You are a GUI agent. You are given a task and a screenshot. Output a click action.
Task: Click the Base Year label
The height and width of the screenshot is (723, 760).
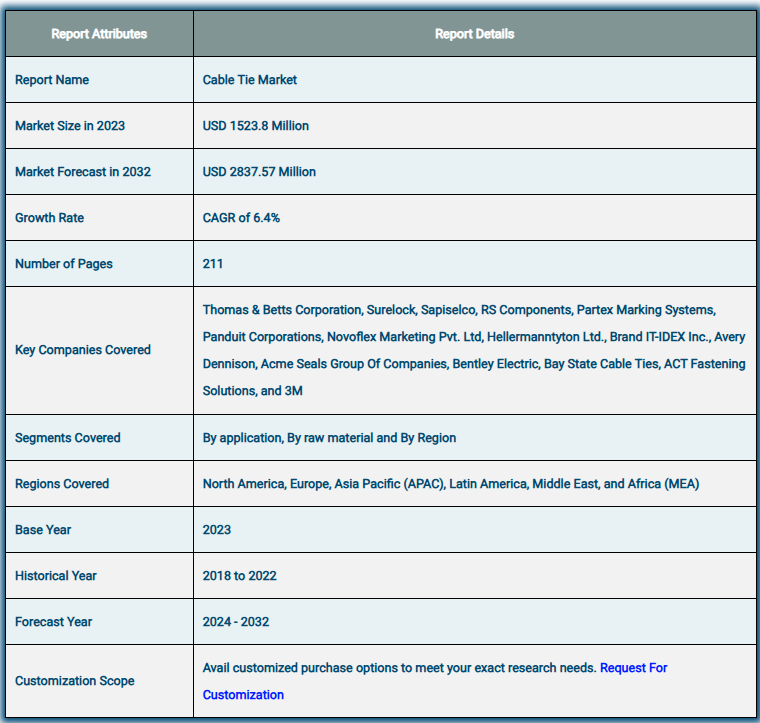43,530
